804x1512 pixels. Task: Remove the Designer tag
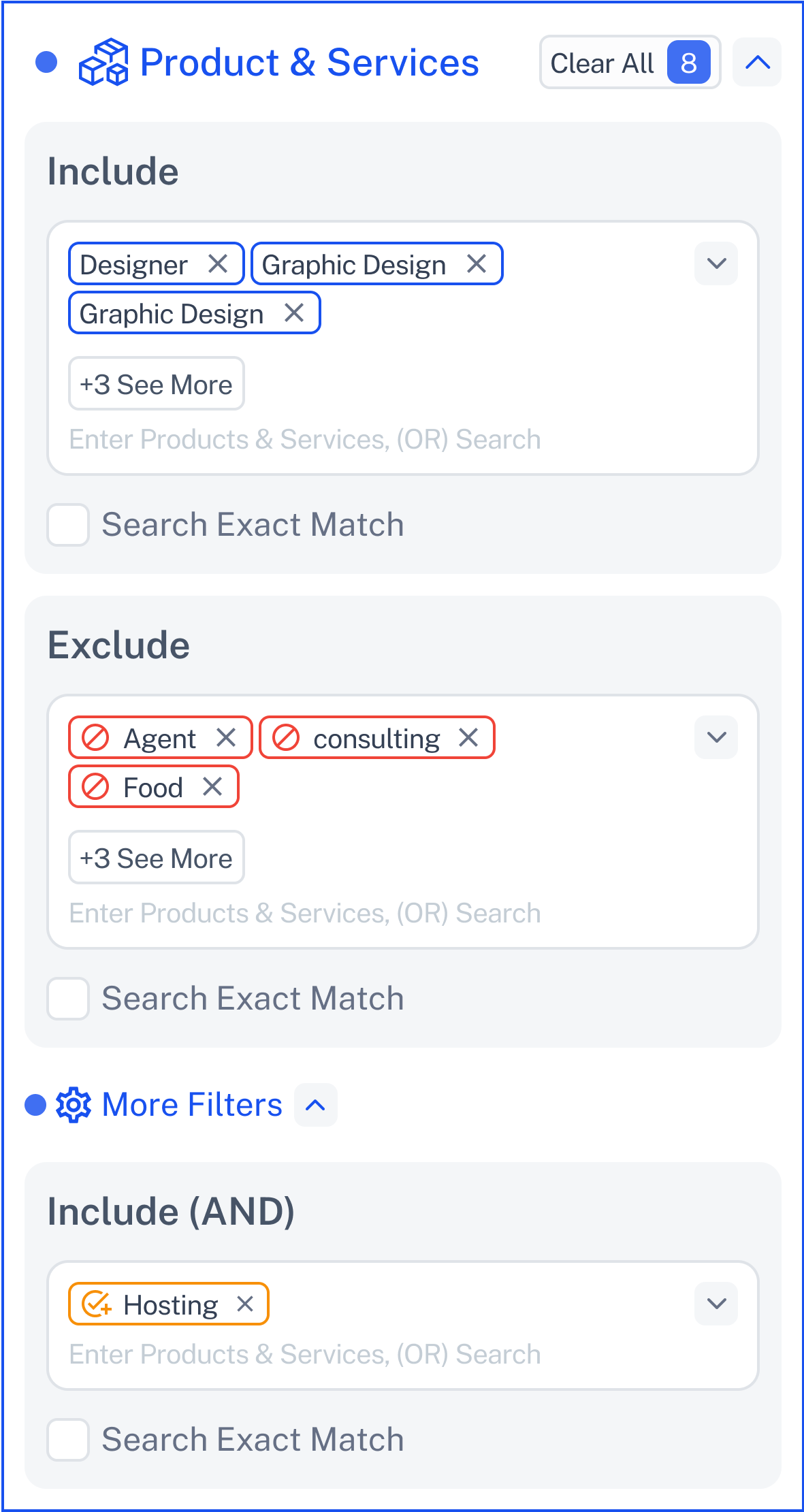(218, 263)
